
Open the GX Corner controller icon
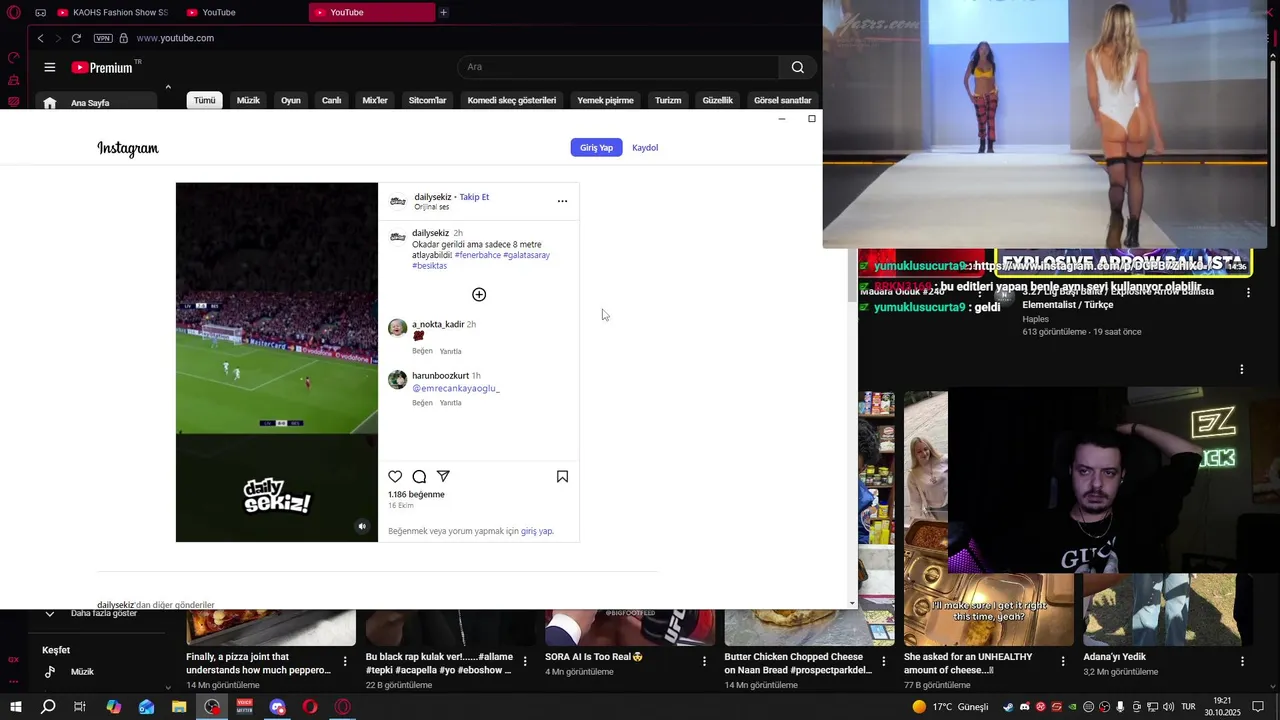[41, 12]
